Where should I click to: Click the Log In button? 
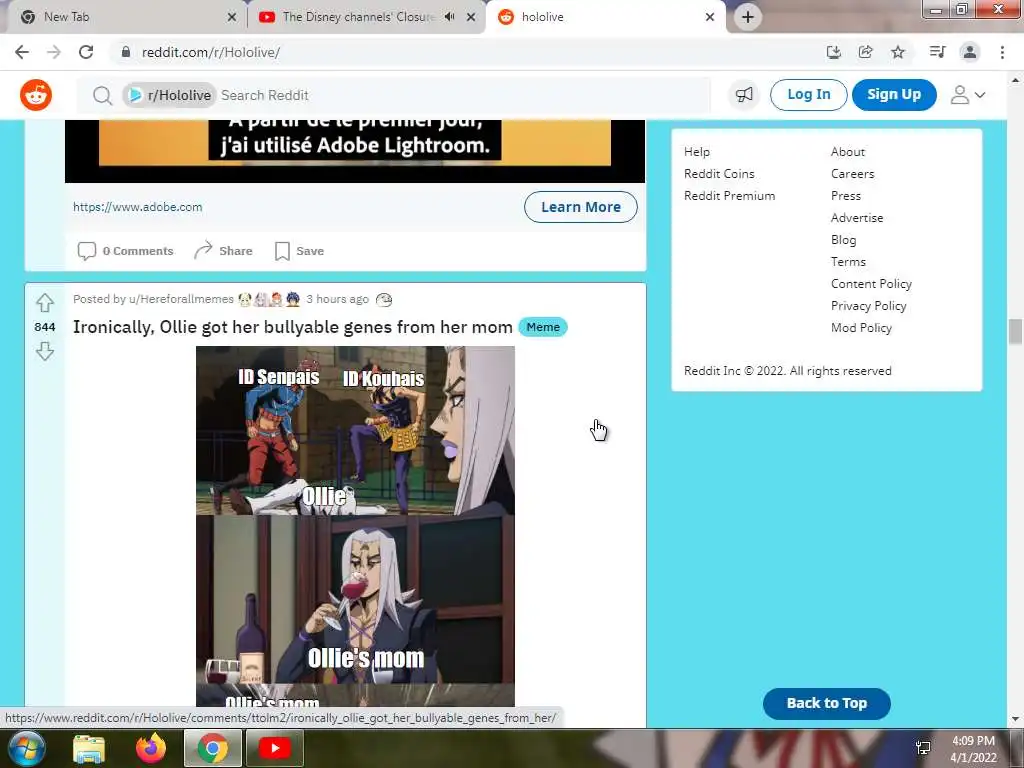point(808,95)
